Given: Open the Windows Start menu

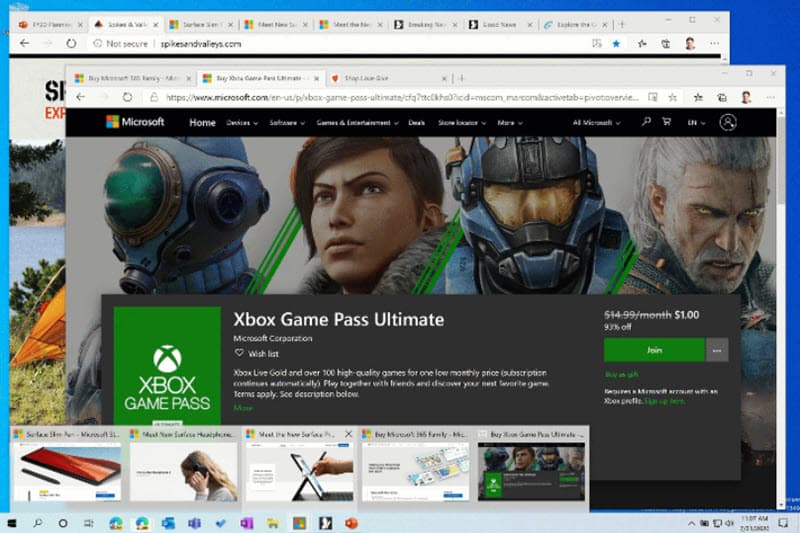Looking at the screenshot, I should (x=12, y=523).
